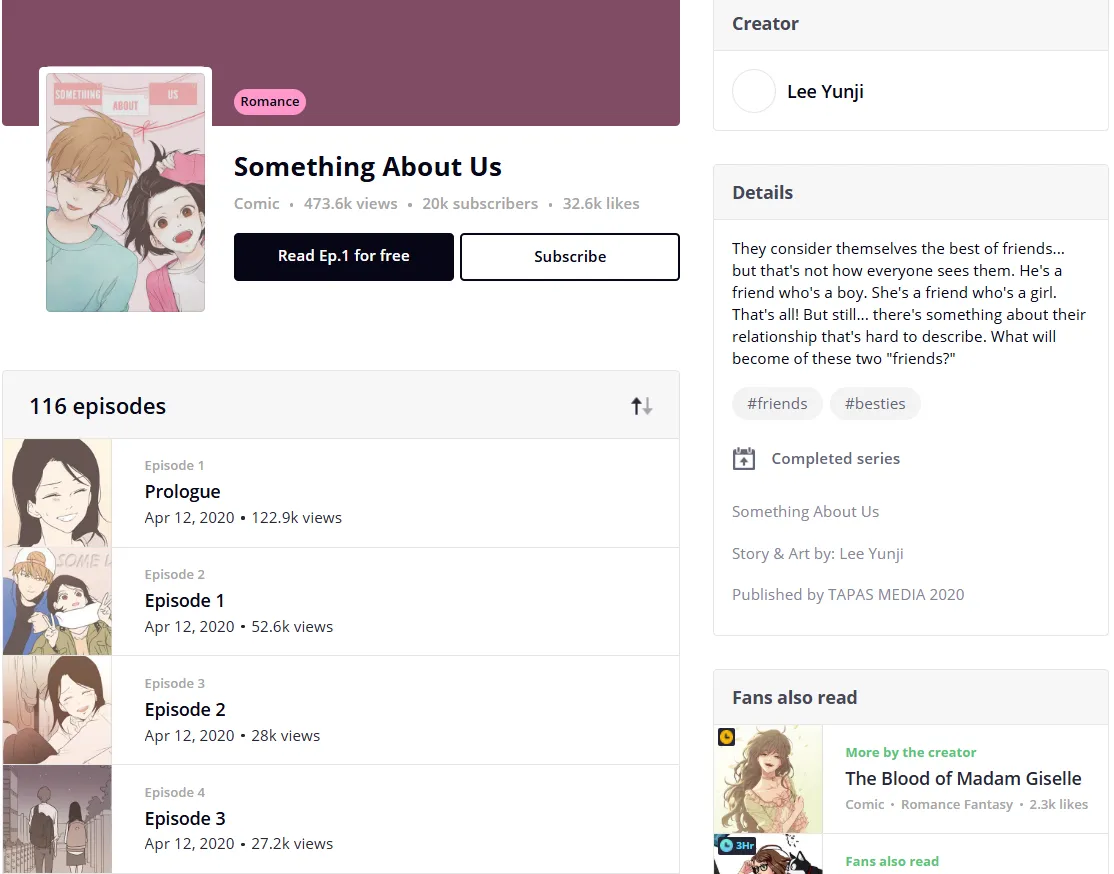The width and height of the screenshot is (1114, 874).
Task: Open Lee Yunji's creator avatar
Action: point(754,91)
